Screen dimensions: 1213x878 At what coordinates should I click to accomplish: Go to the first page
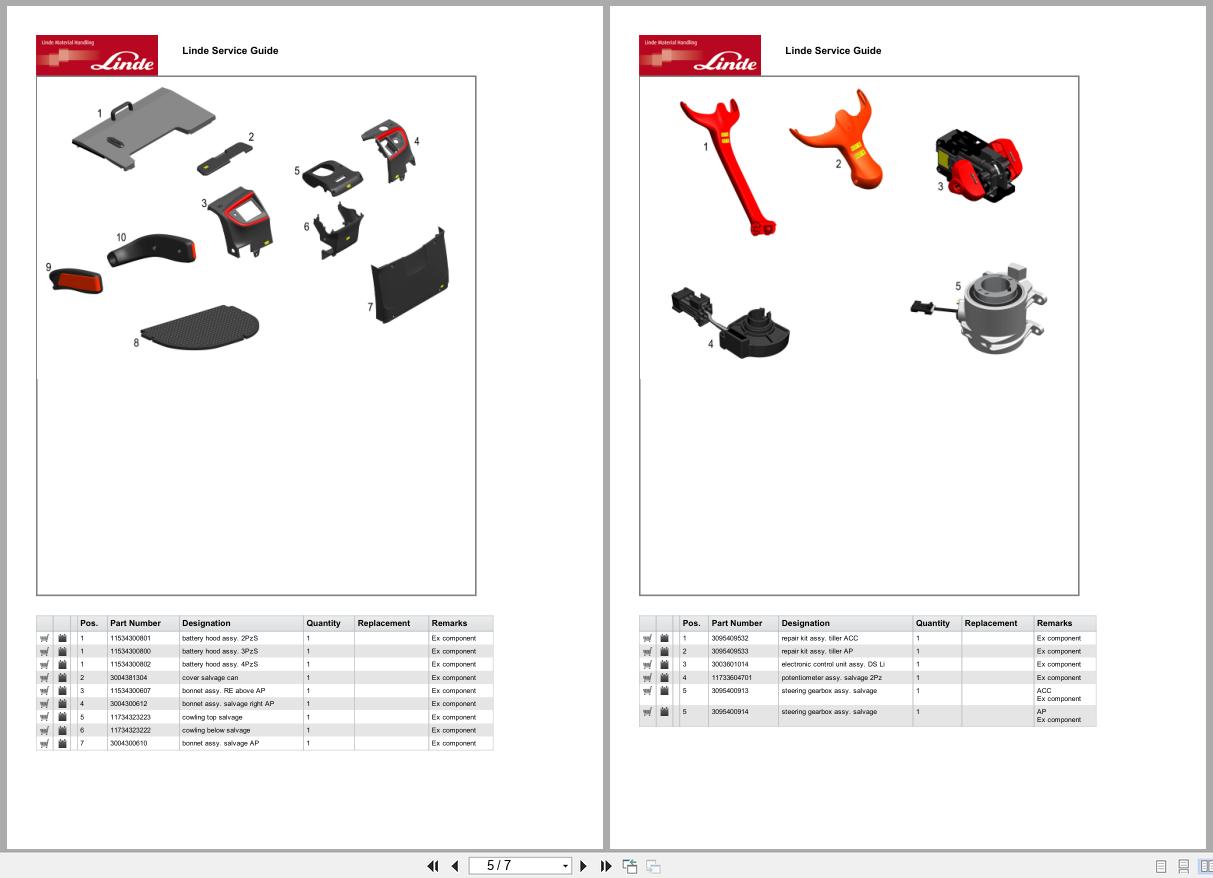point(433,866)
